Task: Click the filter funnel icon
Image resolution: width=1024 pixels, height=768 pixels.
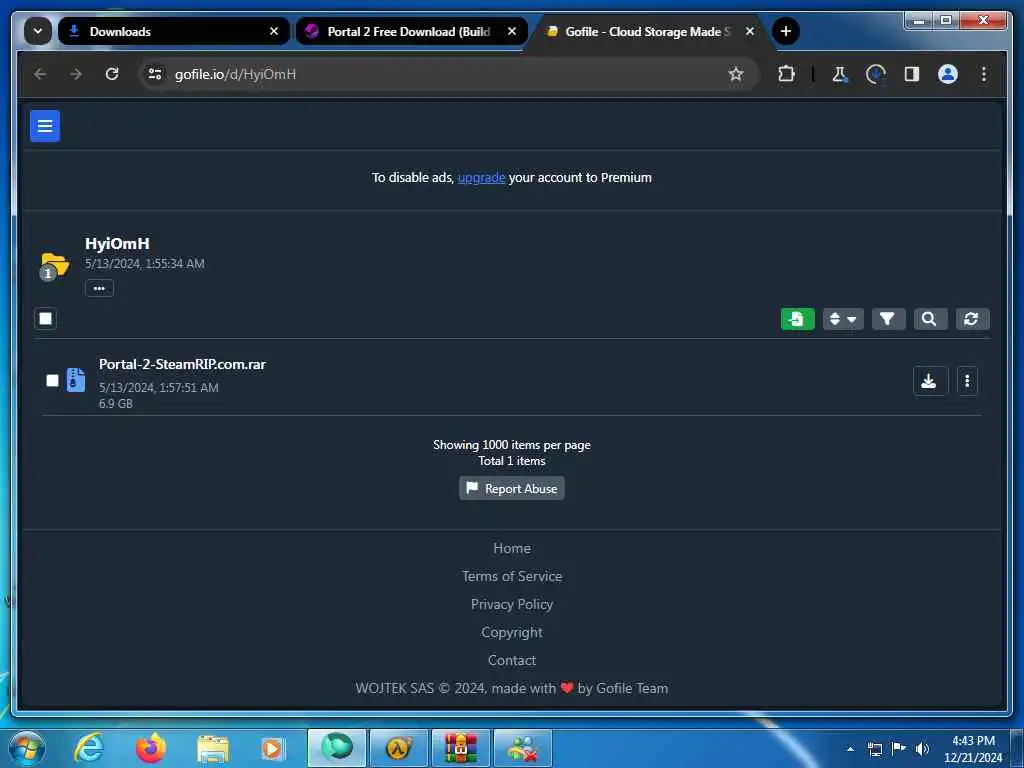Action: point(887,319)
